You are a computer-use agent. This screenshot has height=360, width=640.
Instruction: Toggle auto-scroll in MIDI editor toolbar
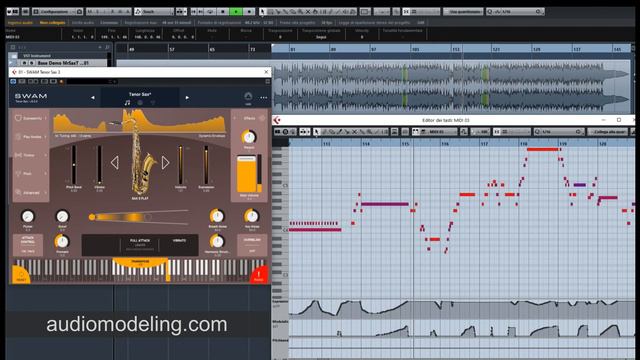[304, 131]
